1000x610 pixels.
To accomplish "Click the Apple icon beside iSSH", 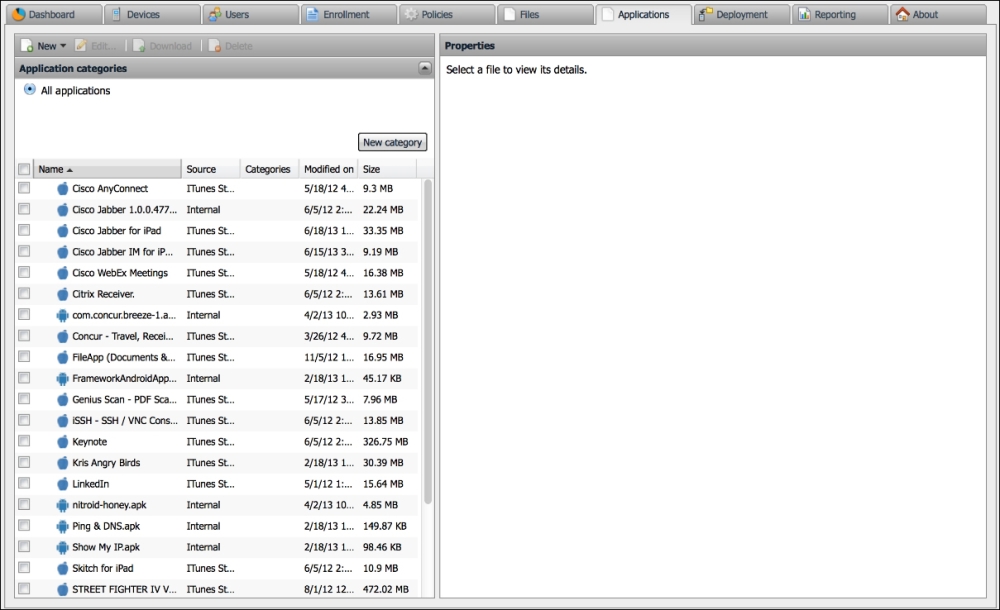I will click(62, 420).
